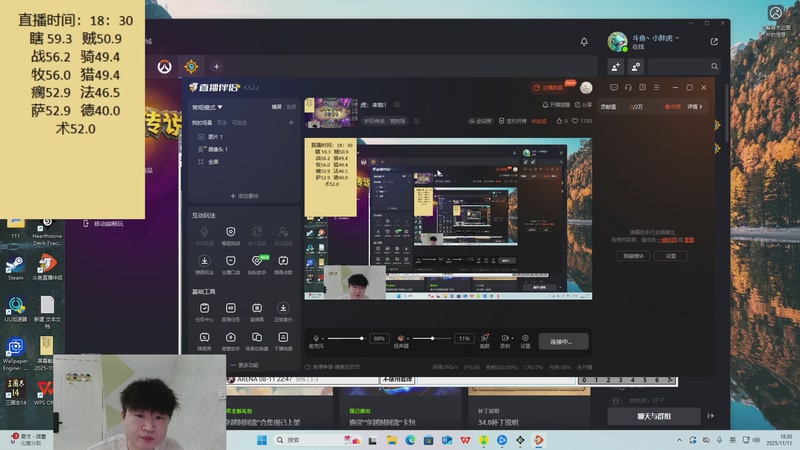This screenshot has height=450, width=800.
Task: Collapse the Battle.net chat panel arrow
Action: [711, 416]
